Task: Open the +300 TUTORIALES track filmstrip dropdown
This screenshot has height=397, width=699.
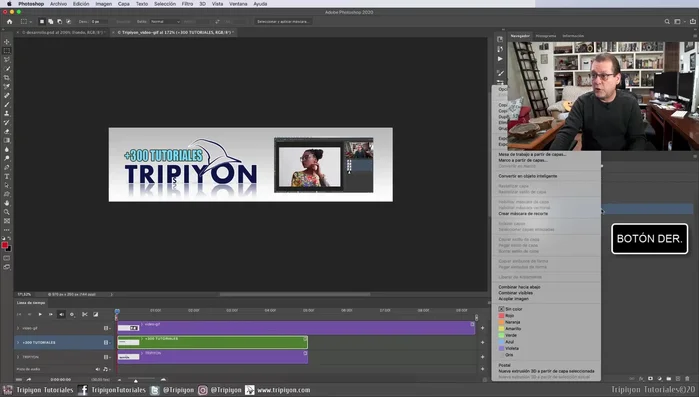Action: click(107, 342)
